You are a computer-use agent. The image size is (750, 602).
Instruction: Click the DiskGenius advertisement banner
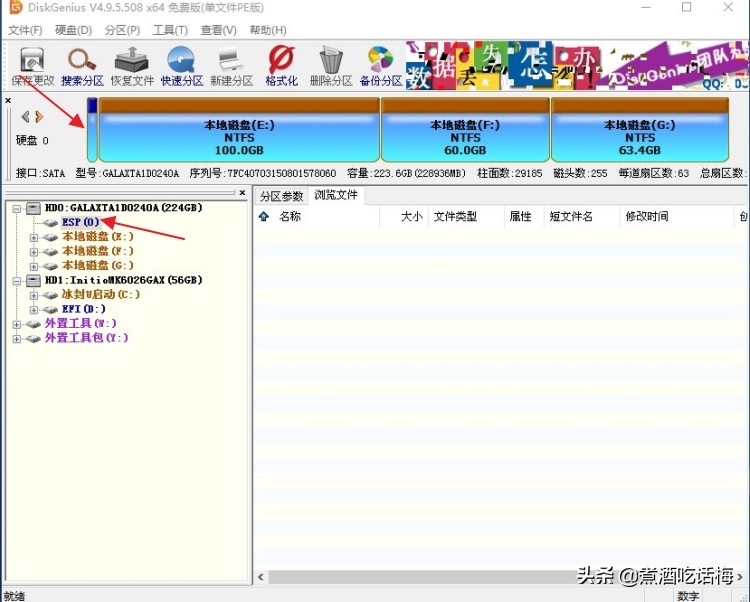(576, 66)
